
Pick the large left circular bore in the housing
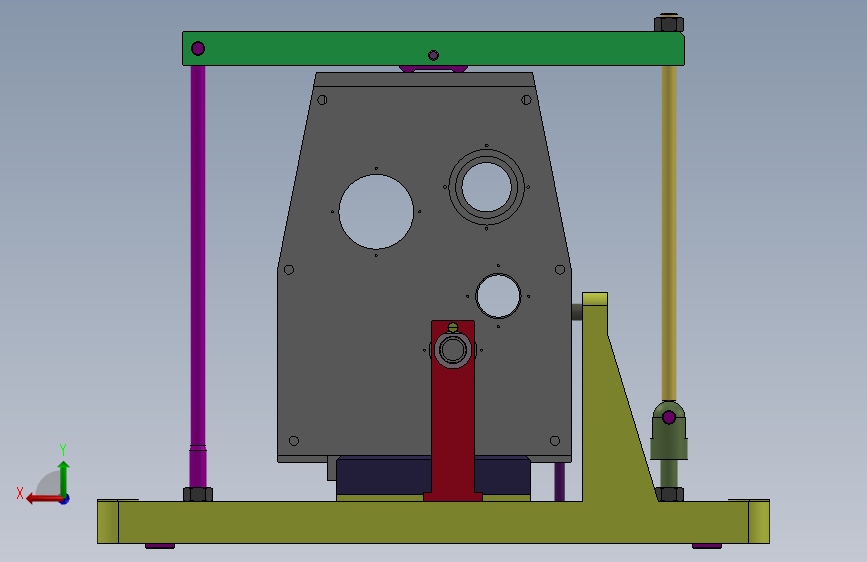(x=376, y=212)
